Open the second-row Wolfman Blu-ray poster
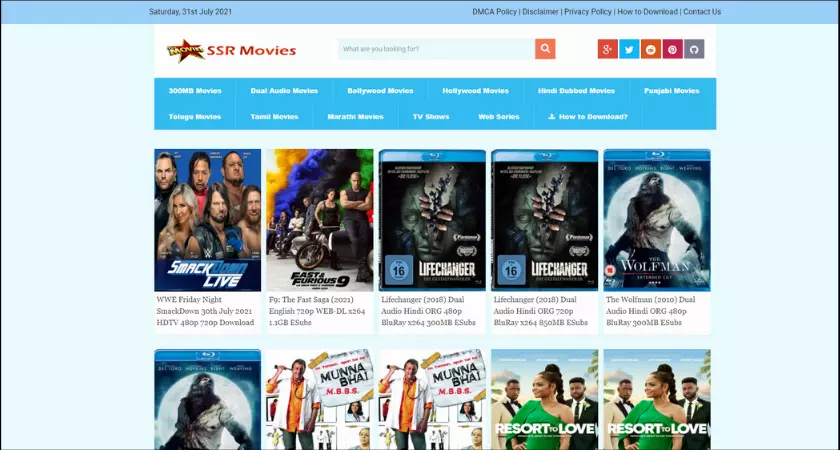 208,400
